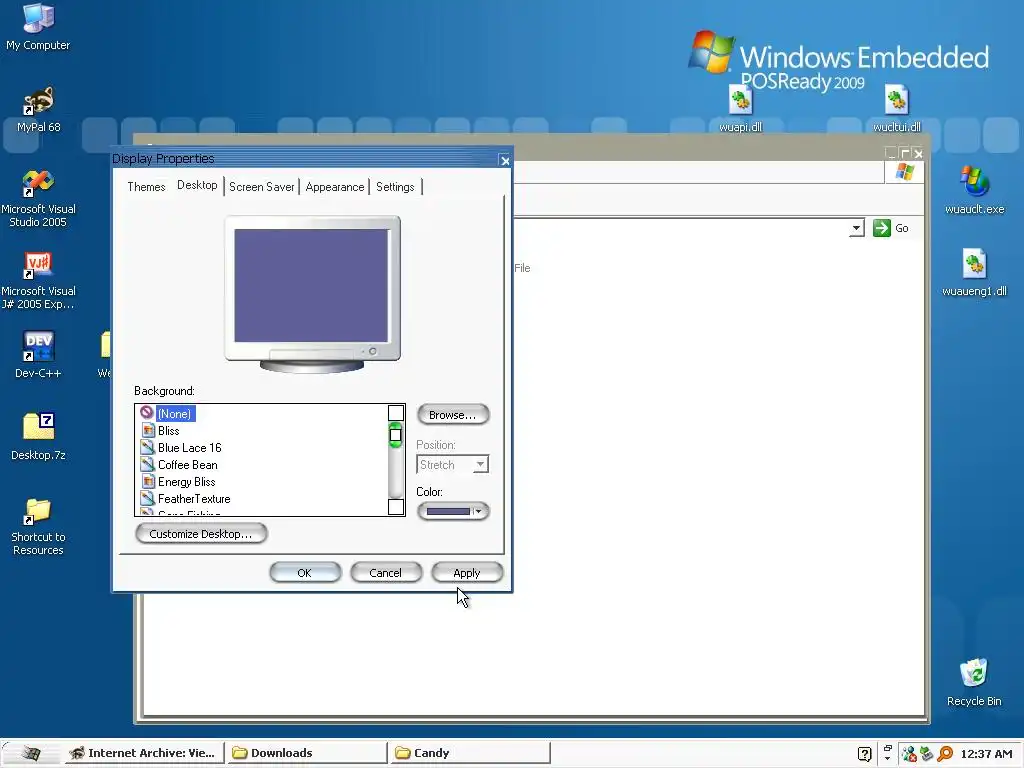Switch to Candy folder taskbar button

(x=470, y=753)
